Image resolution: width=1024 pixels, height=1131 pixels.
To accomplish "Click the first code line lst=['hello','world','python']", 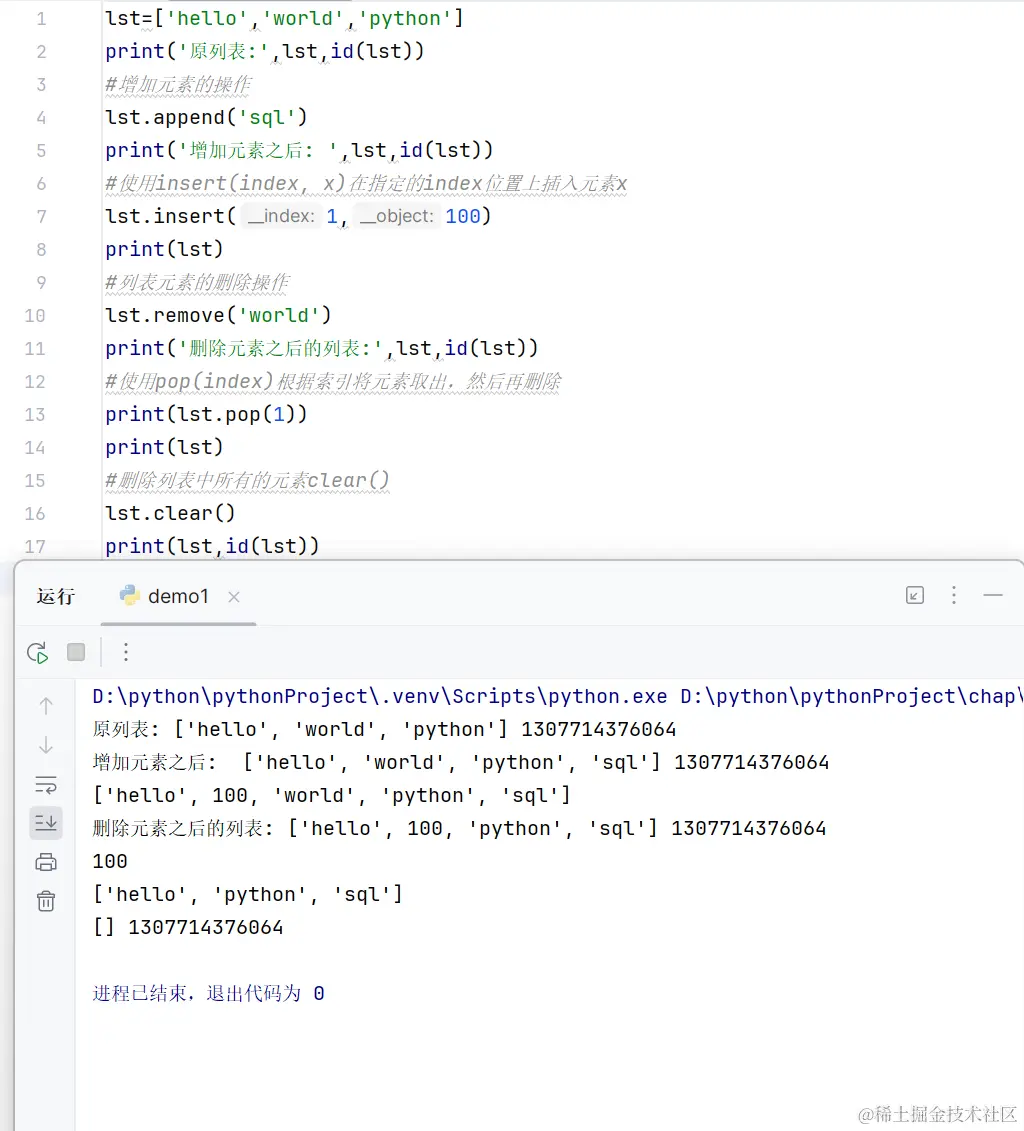I will 284,19.
